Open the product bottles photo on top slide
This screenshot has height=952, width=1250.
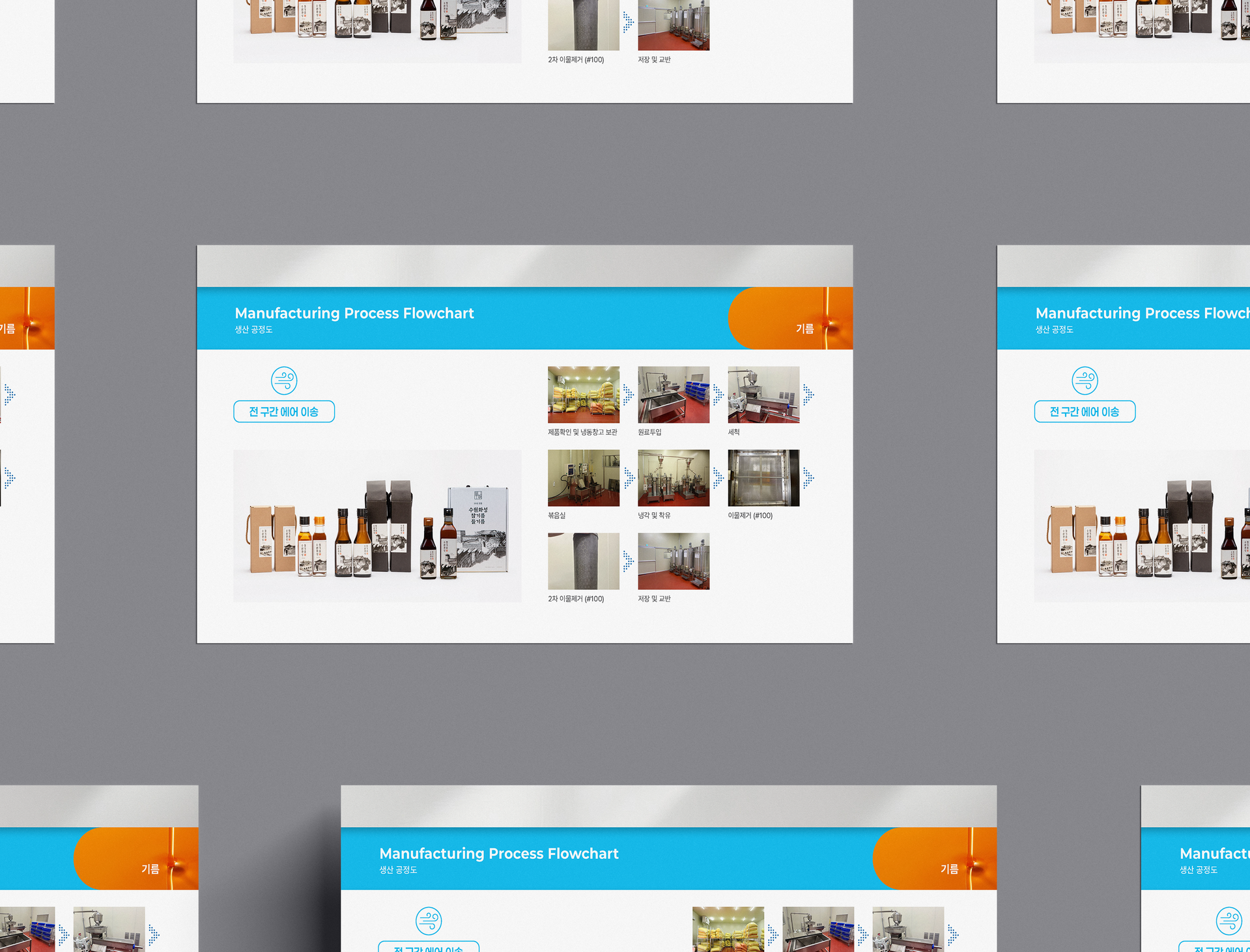pyautogui.click(x=378, y=31)
